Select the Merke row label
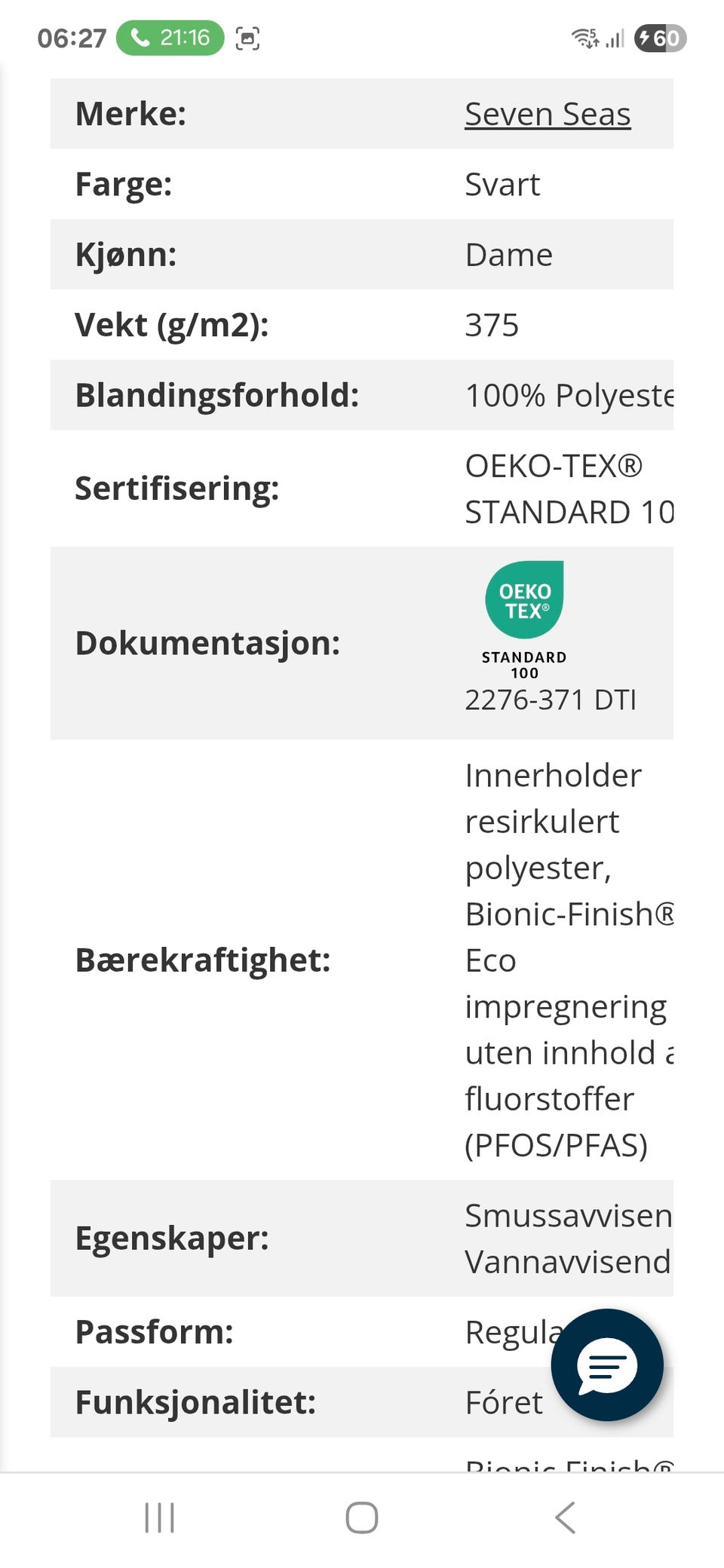 coord(130,115)
